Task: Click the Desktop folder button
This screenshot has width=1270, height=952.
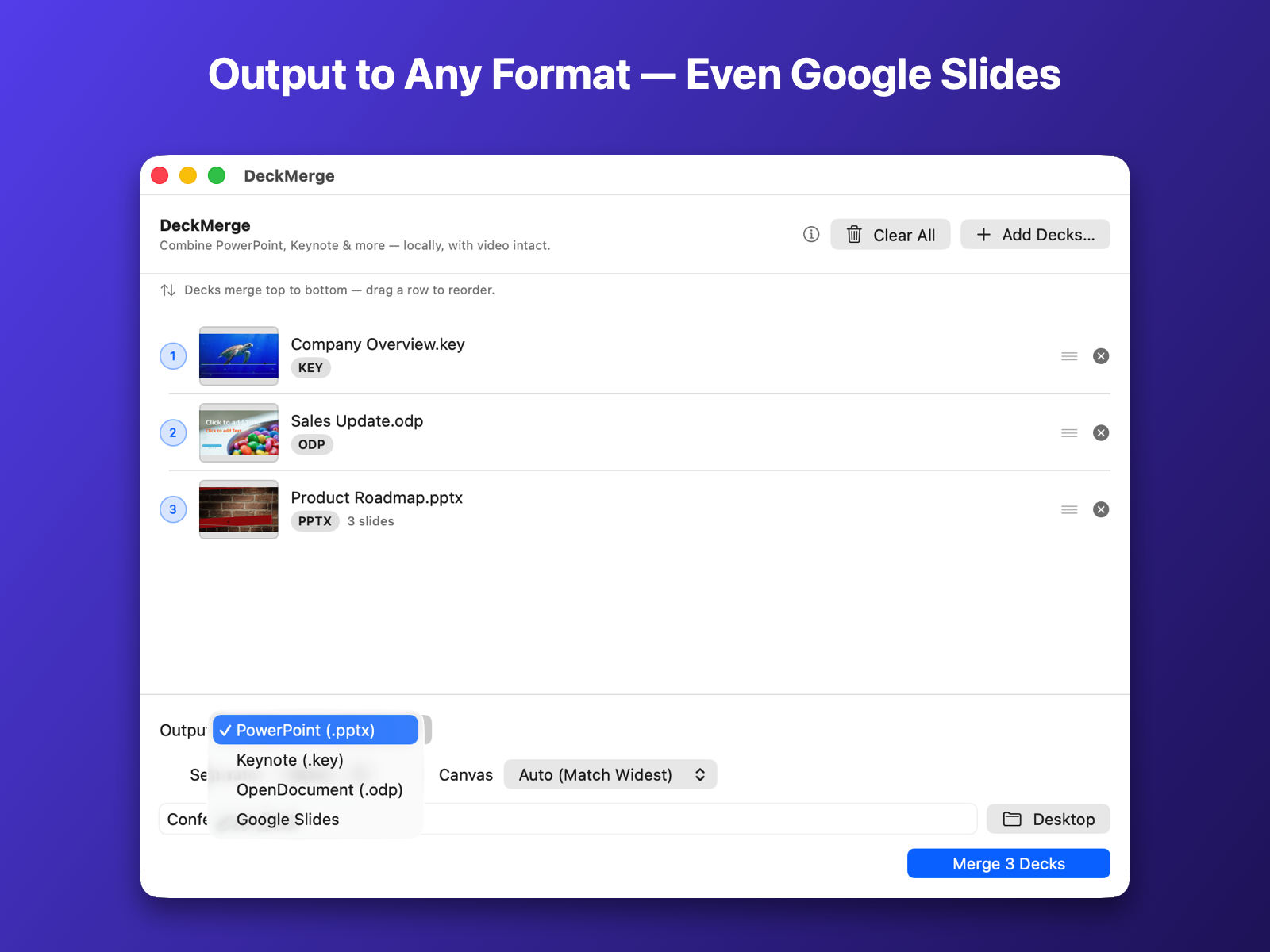Action: [1048, 819]
